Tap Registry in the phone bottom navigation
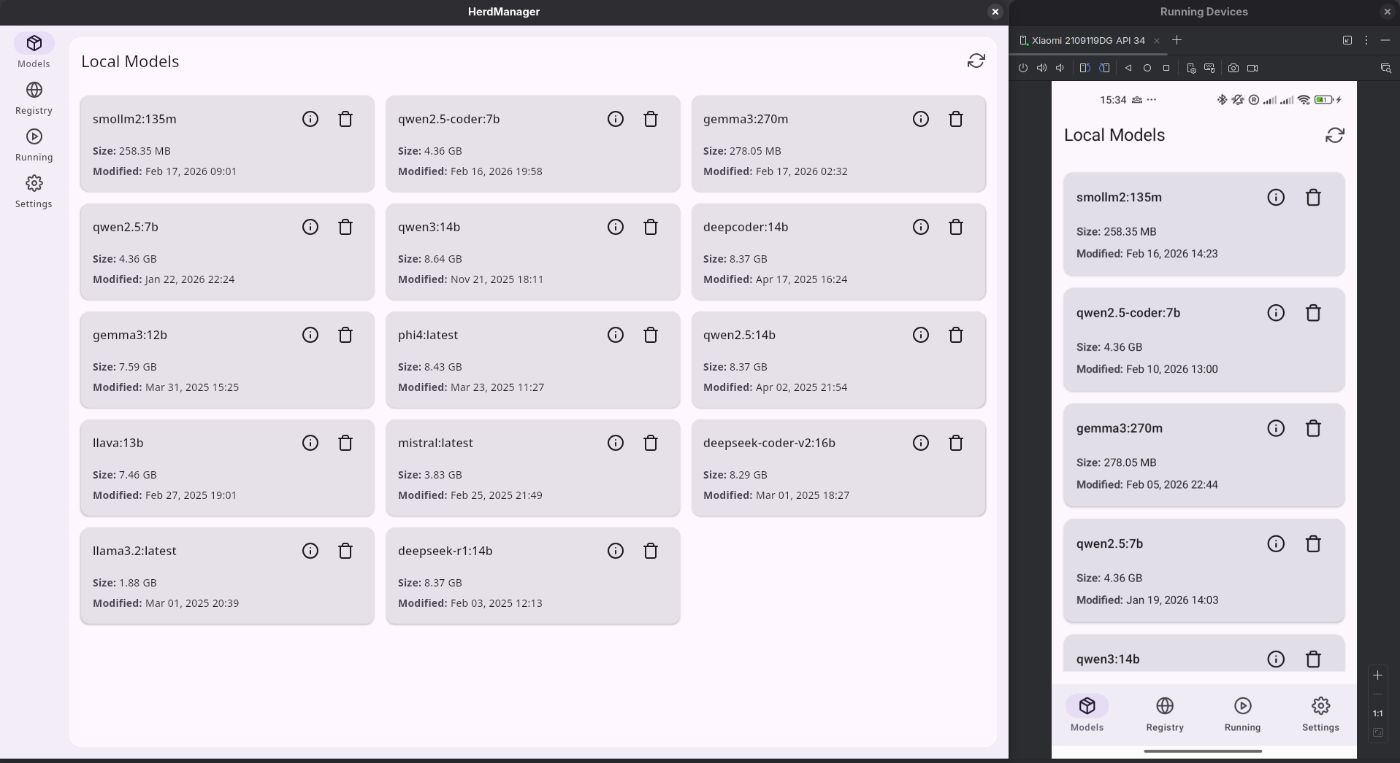This screenshot has height=763, width=1400. pyautogui.click(x=1164, y=714)
